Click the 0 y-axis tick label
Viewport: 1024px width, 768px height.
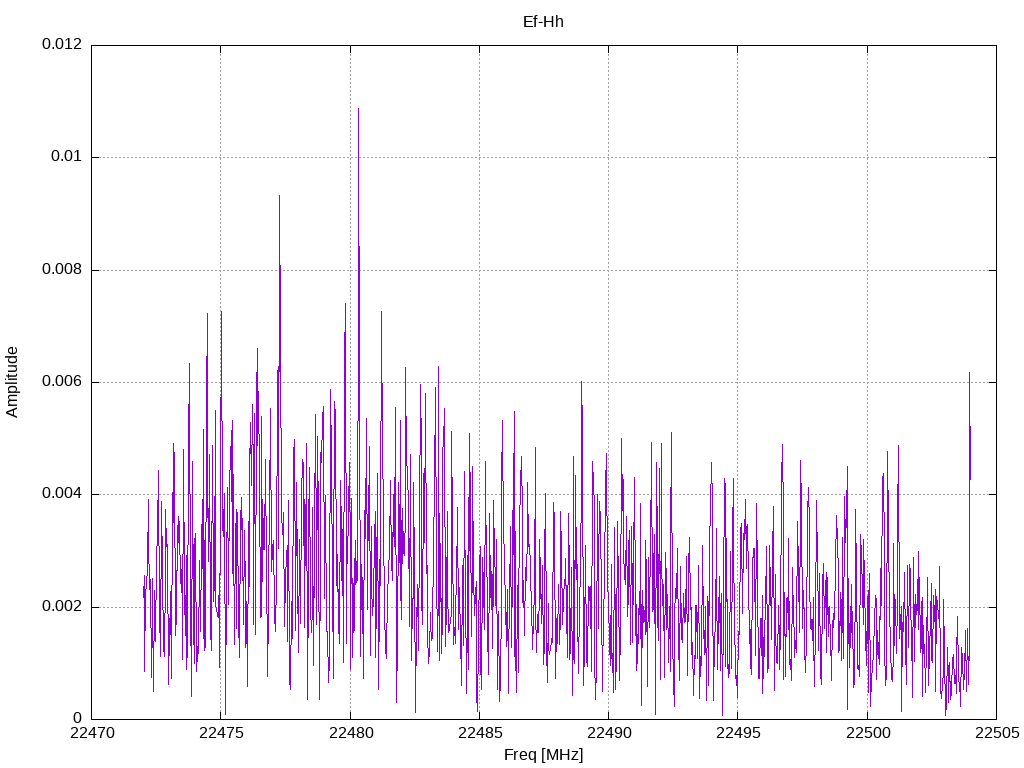pyautogui.click(x=78, y=719)
